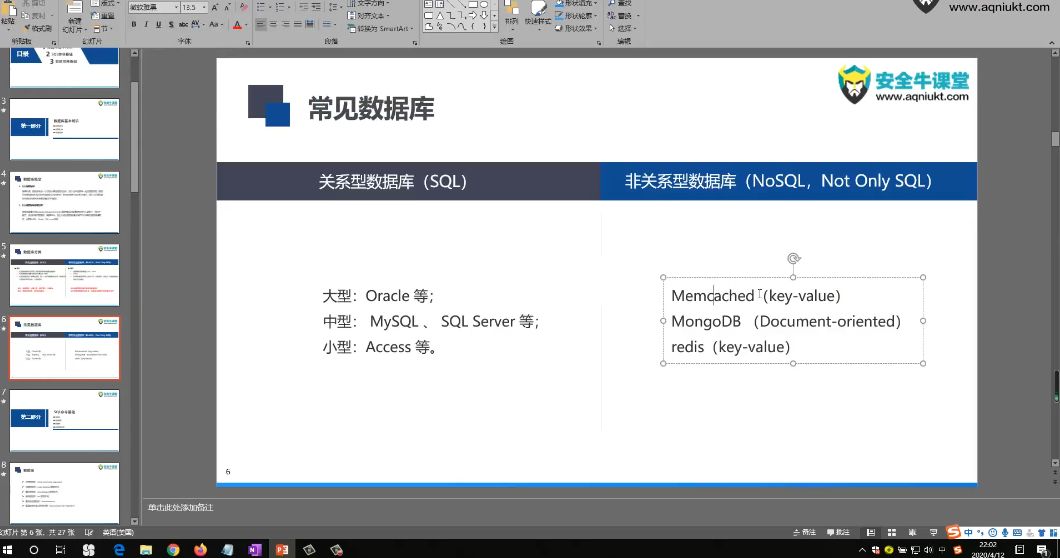Open Shape Fill option

click(576, 4)
